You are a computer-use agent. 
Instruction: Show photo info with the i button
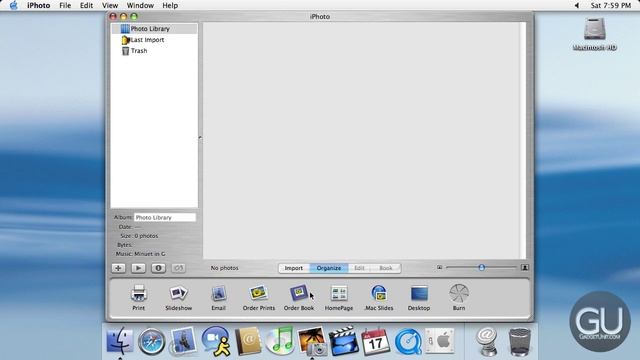(158, 268)
